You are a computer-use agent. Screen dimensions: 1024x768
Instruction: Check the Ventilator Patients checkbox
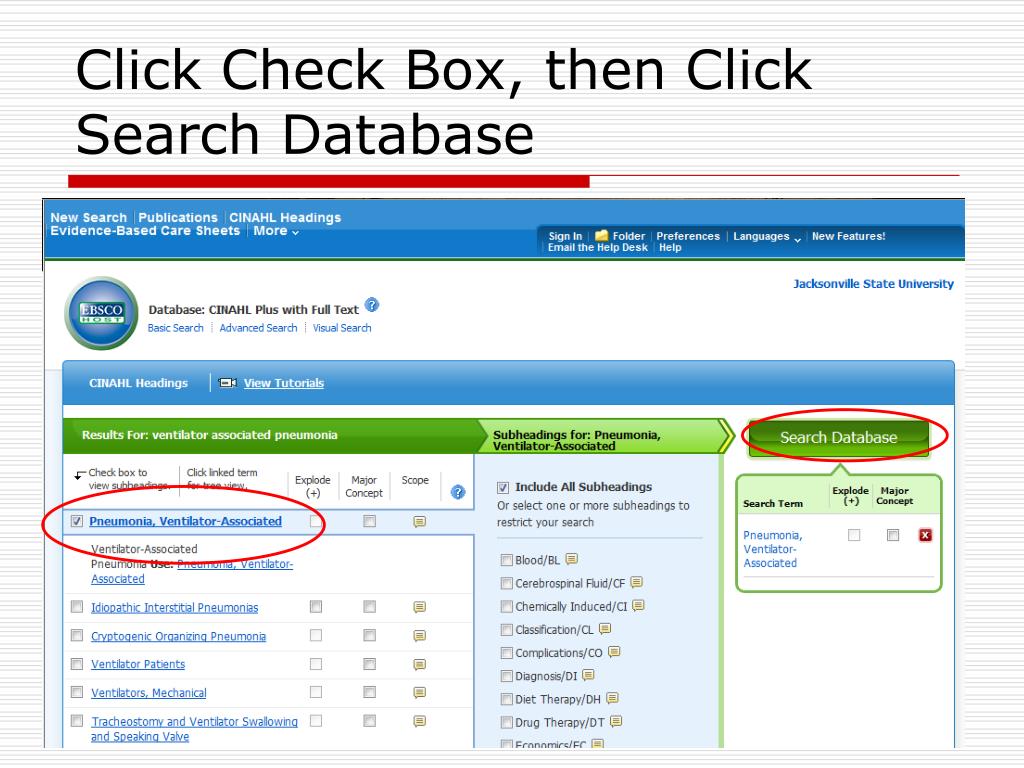coord(77,664)
